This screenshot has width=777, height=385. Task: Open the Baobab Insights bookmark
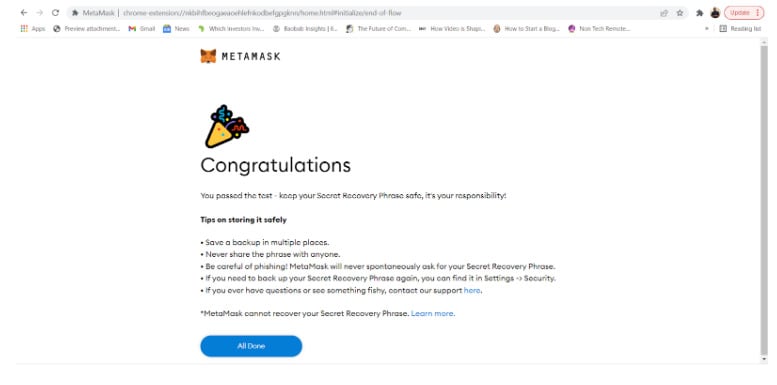305,29
